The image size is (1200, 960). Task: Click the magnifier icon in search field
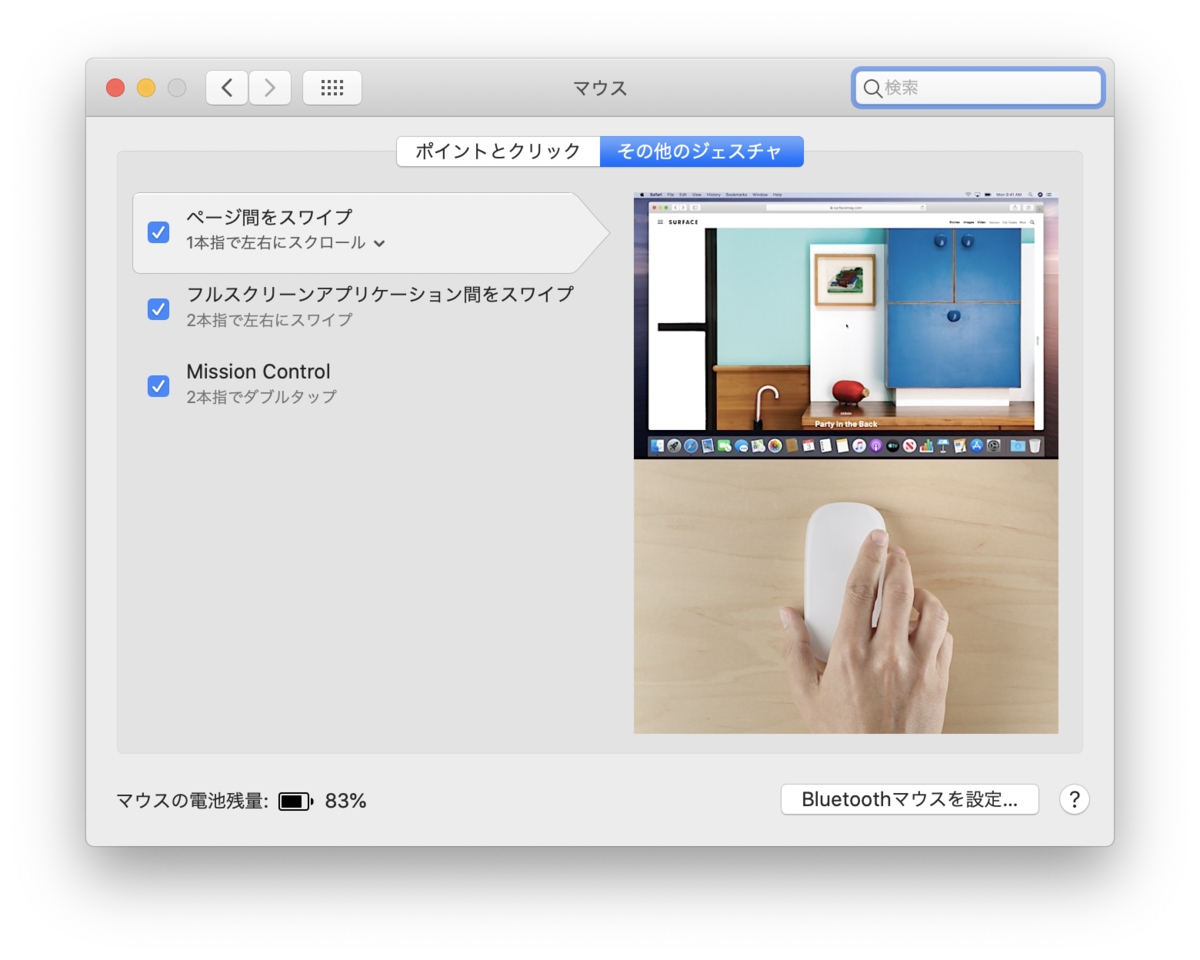click(872, 88)
